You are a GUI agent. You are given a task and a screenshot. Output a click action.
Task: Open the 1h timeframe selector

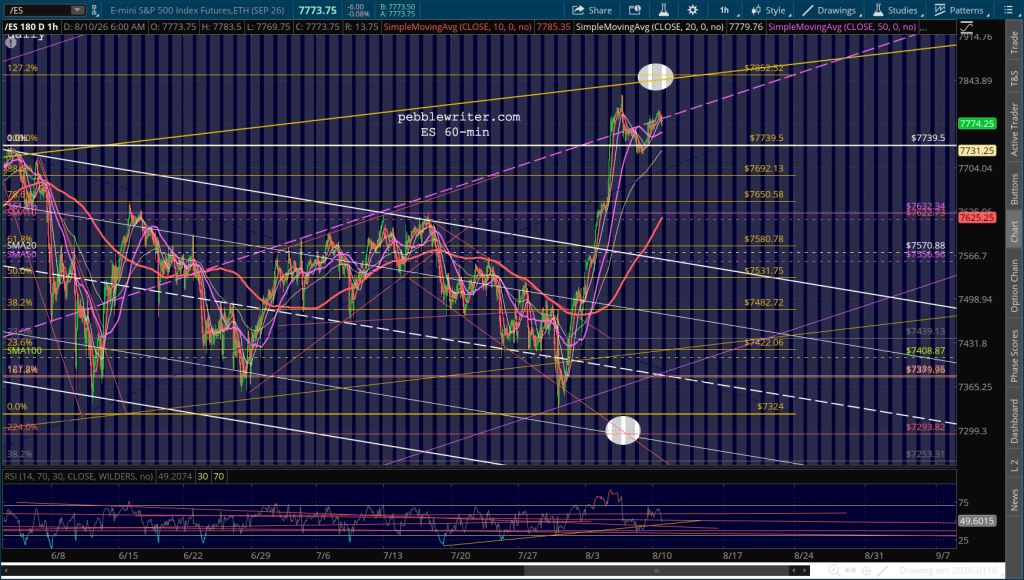coord(726,10)
